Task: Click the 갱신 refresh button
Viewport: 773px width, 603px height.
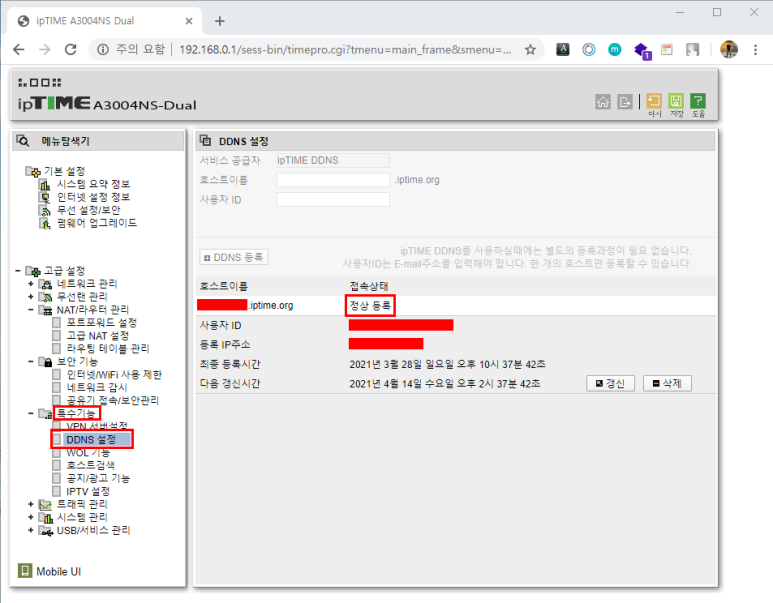Action: 610,383
